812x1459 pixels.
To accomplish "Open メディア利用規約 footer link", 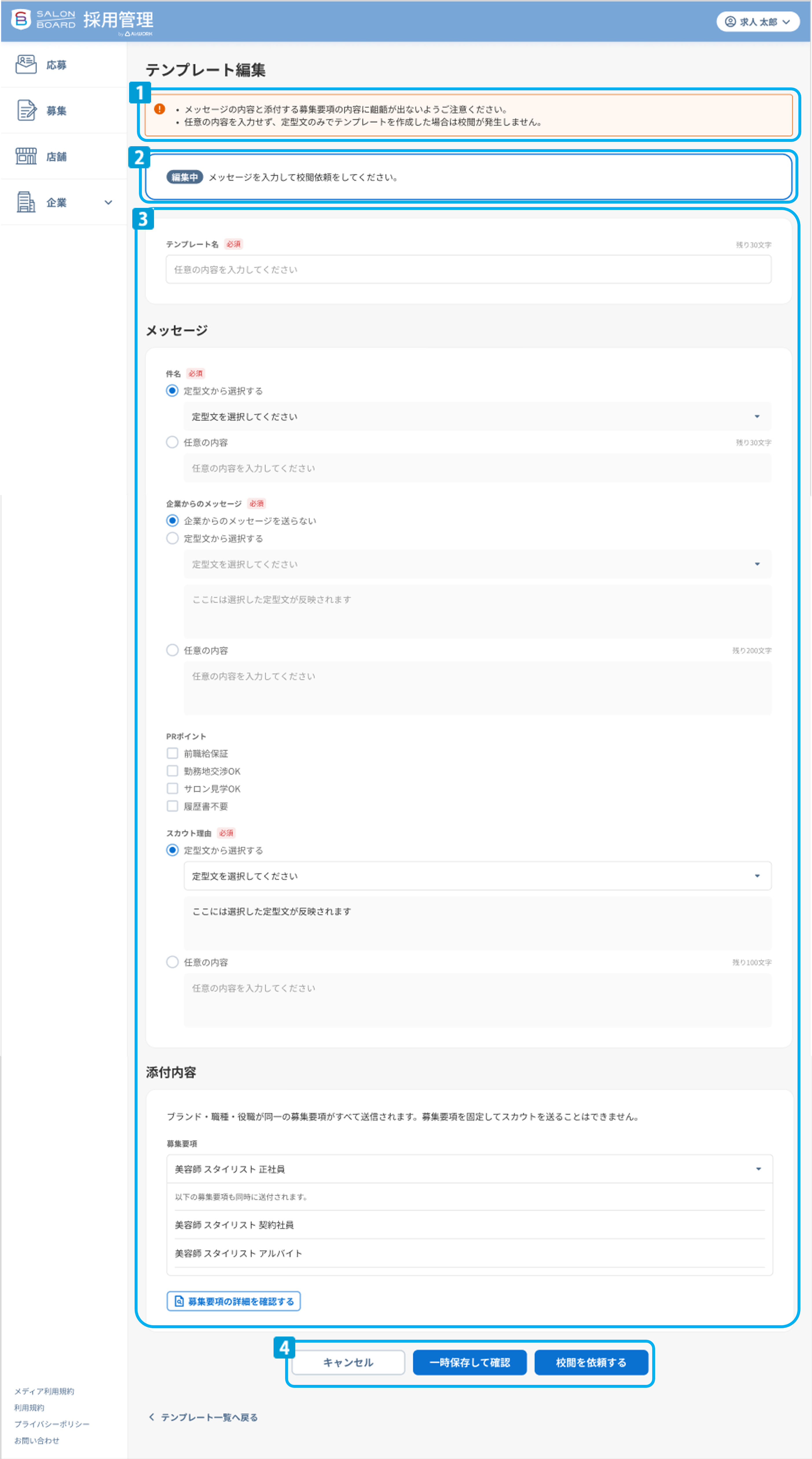I will pyautogui.click(x=44, y=1391).
